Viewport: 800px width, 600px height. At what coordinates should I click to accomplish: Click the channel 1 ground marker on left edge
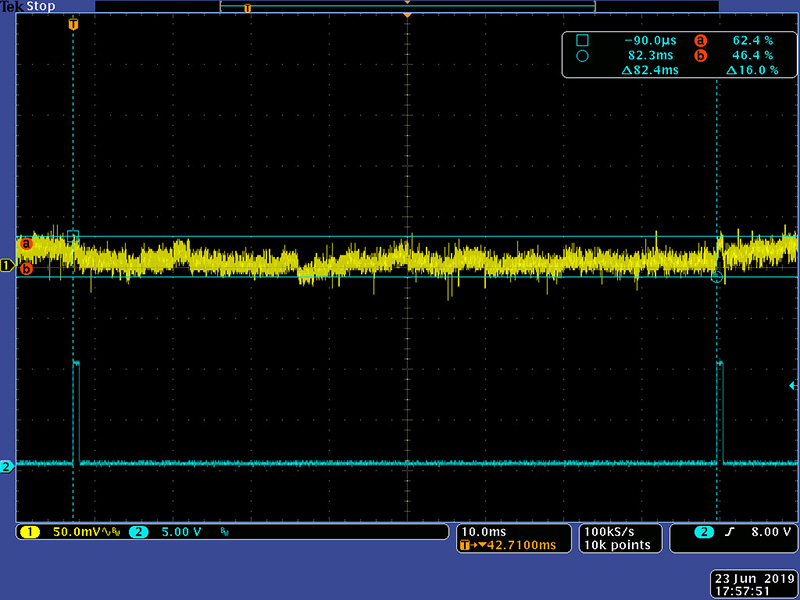[6, 265]
